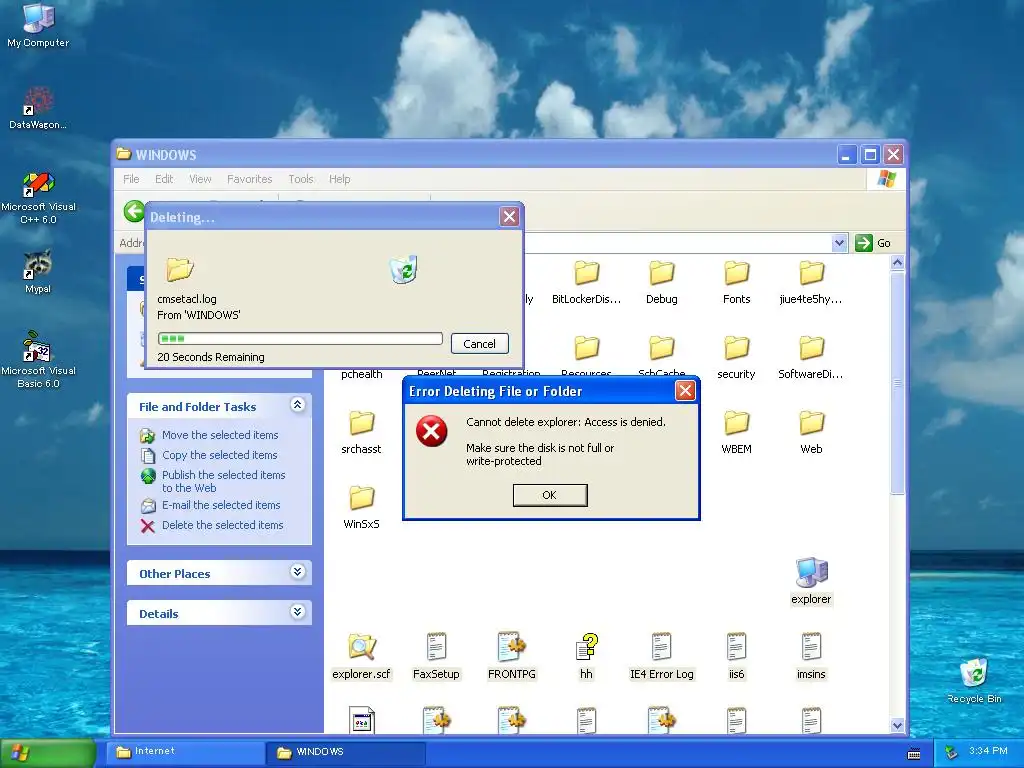Select the Microsoft Visual C++ 6.0 shortcut
The height and width of the screenshot is (768, 1024).
click(x=38, y=198)
